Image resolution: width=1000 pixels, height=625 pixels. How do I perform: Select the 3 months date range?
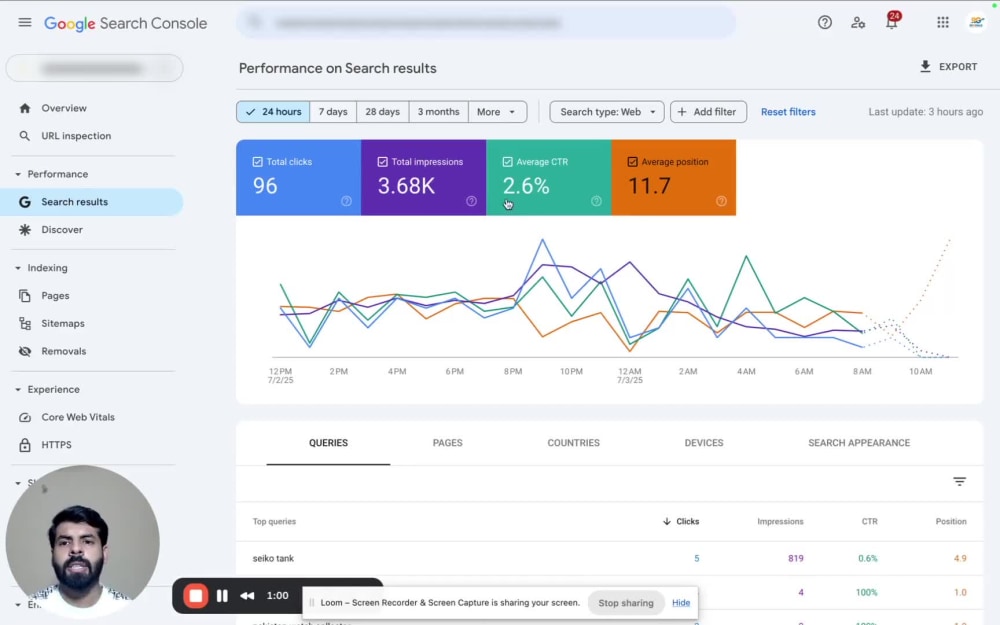click(438, 112)
